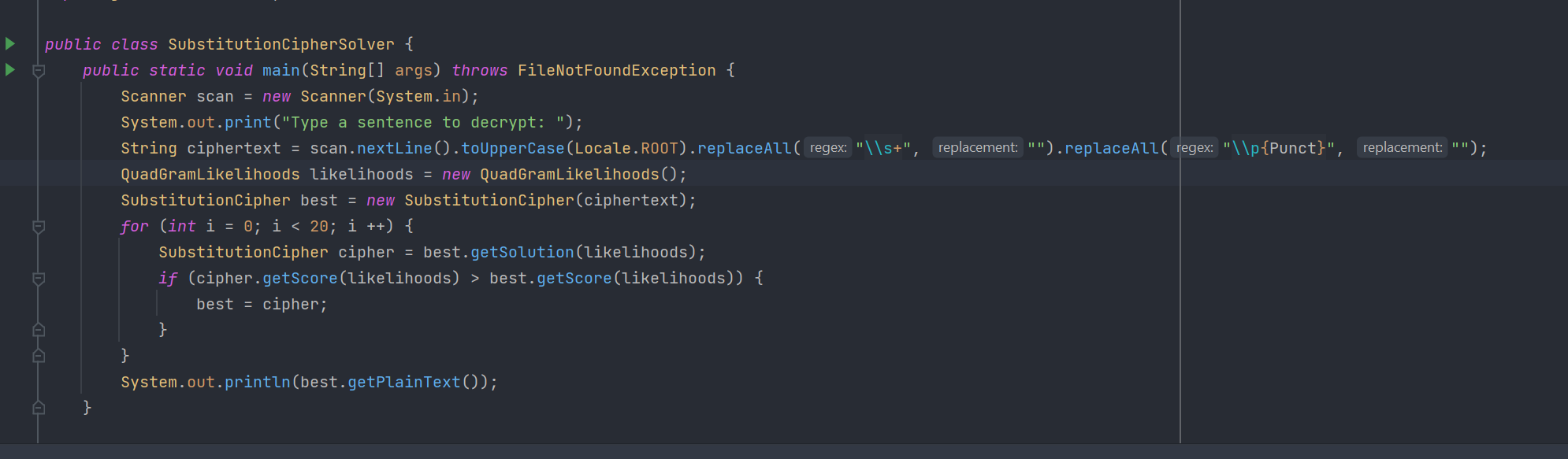Viewport: 1568px width, 459px height.
Task: Click on FileNotFoundException in the throws clause
Action: point(616,71)
